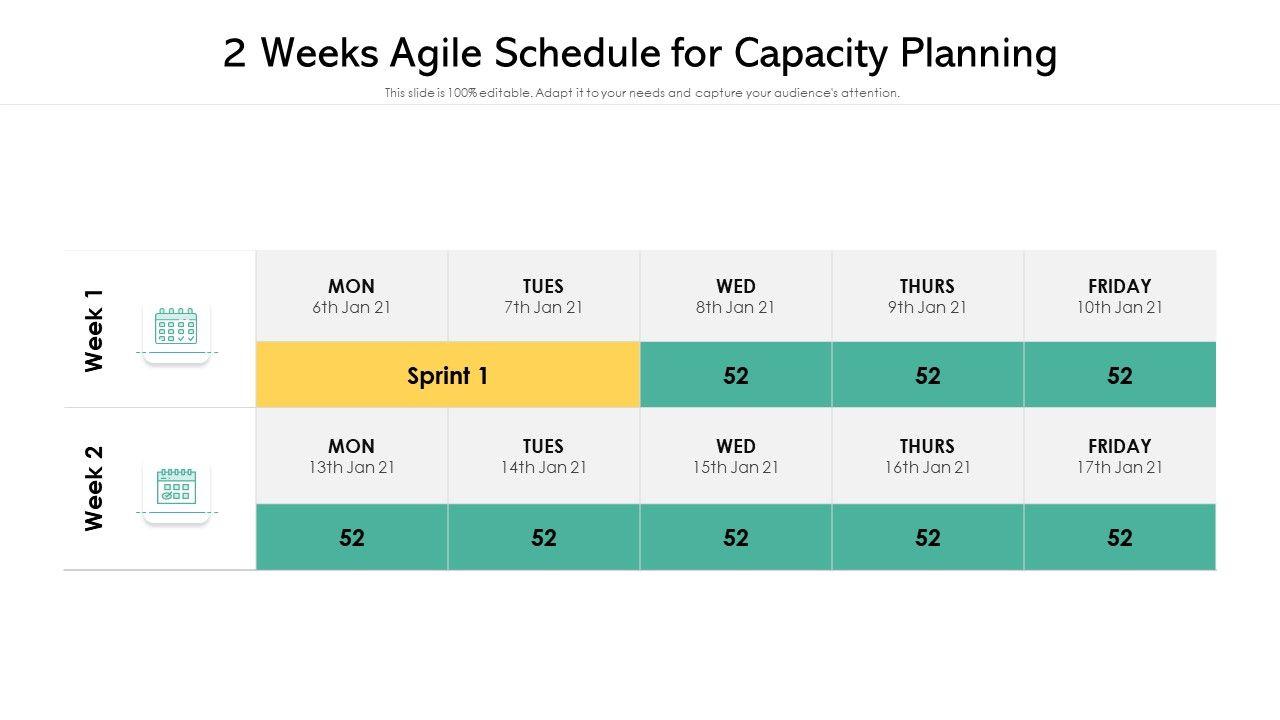Viewport: 1280px width, 720px height.
Task: Select the TUES 14th Jan 21 header cell
Action: pyautogui.click(x=544, y=456)
